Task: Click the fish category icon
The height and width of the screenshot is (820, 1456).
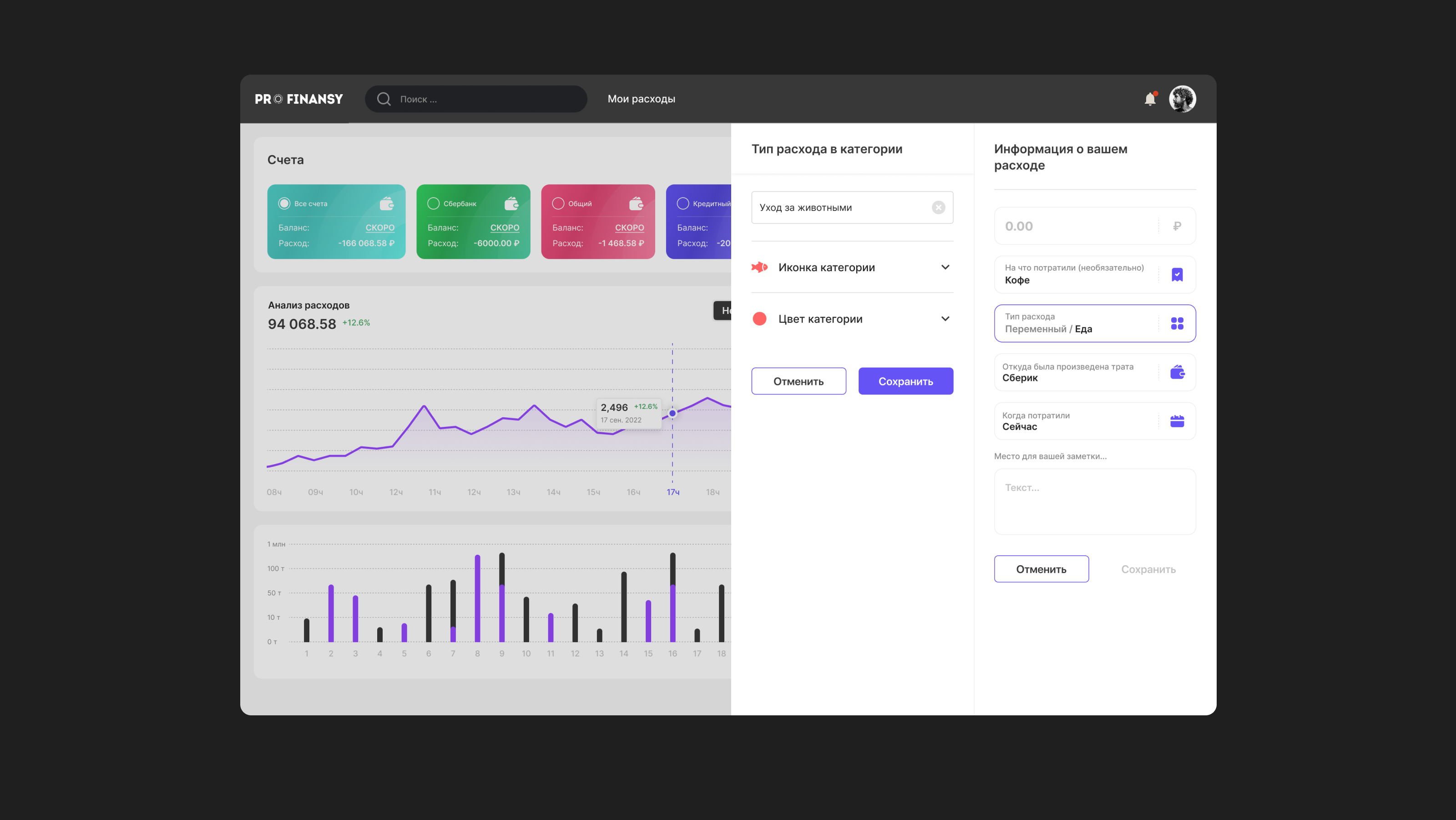Action: (760, 267)
